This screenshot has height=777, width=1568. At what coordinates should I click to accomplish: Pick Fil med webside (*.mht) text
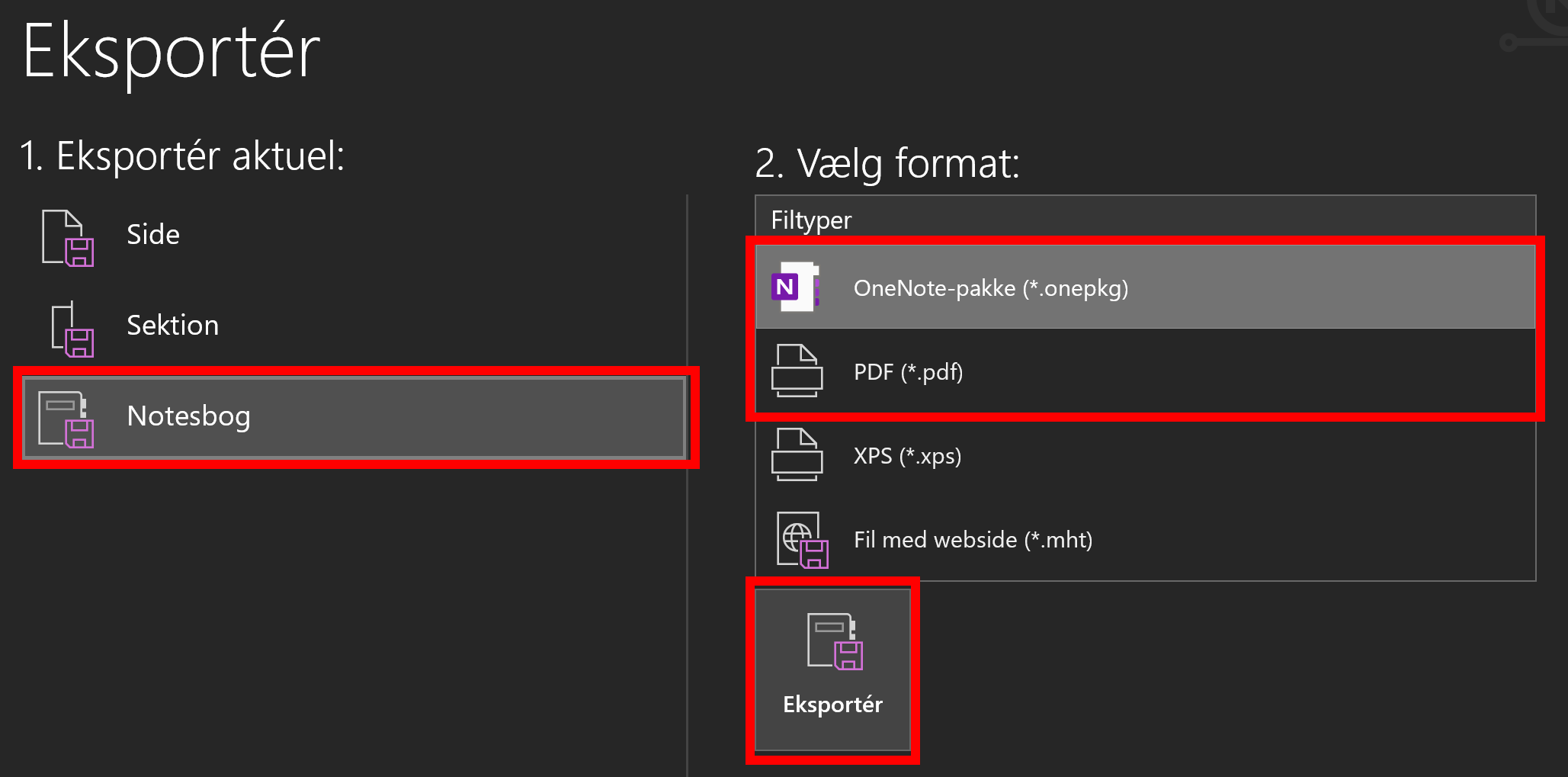point(973,540)
